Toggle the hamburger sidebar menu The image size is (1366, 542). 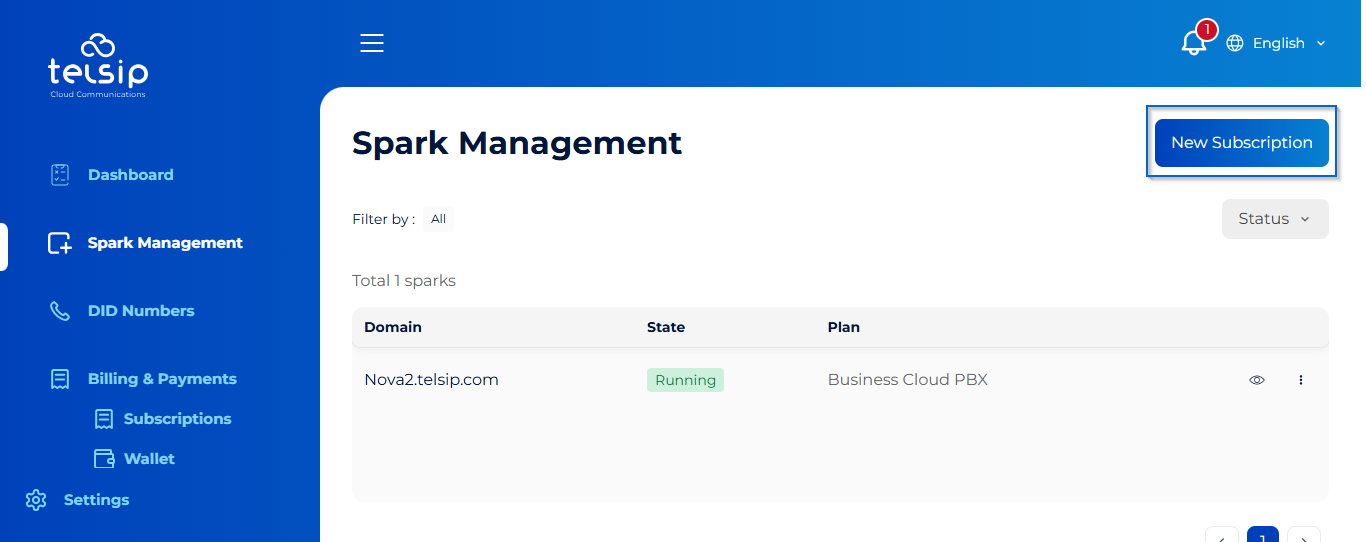point(372,43)
